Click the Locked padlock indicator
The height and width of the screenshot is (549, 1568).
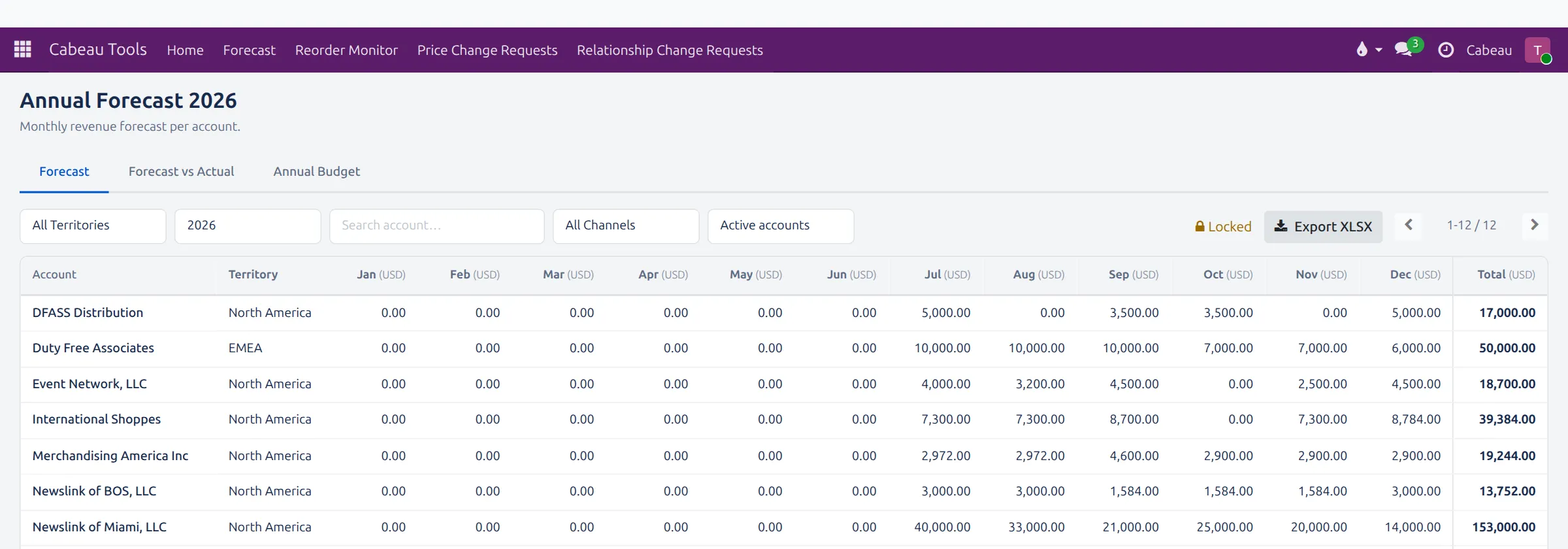coord(1223,227)
